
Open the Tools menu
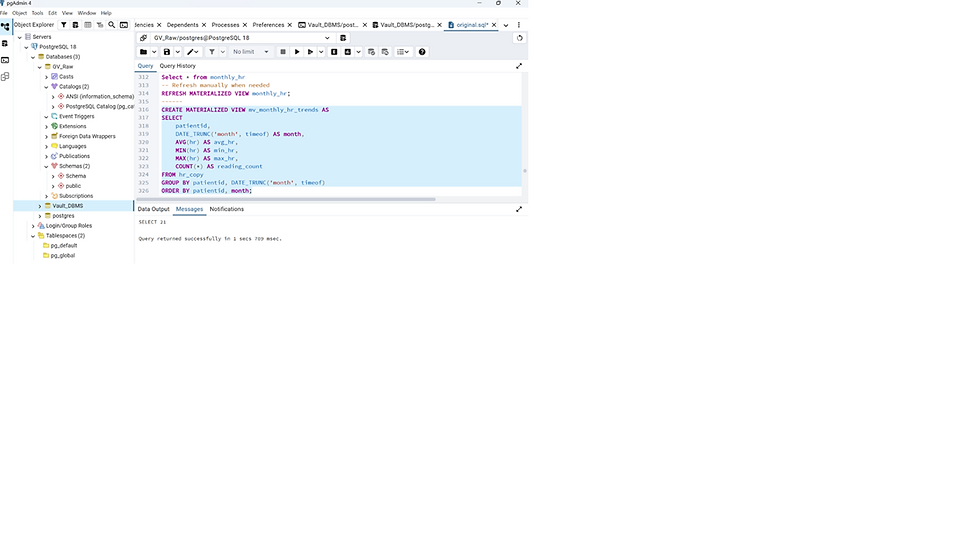click(38, 12)
